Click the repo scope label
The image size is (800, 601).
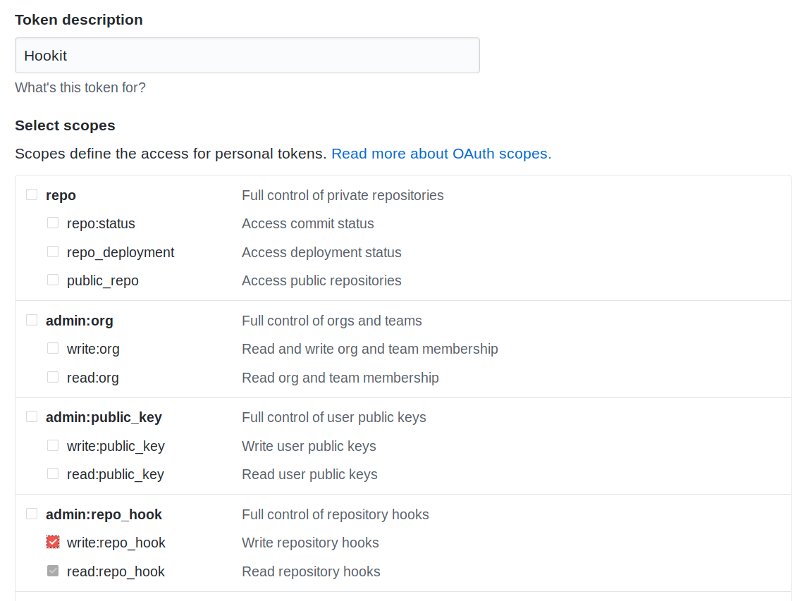61,195
